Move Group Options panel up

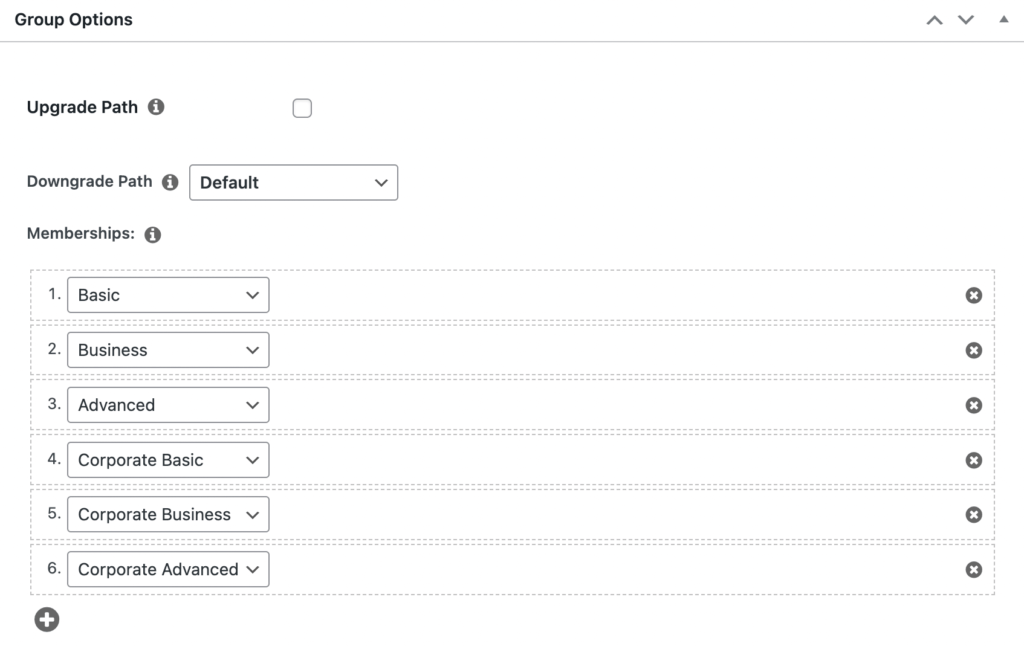tap(935, 20)
